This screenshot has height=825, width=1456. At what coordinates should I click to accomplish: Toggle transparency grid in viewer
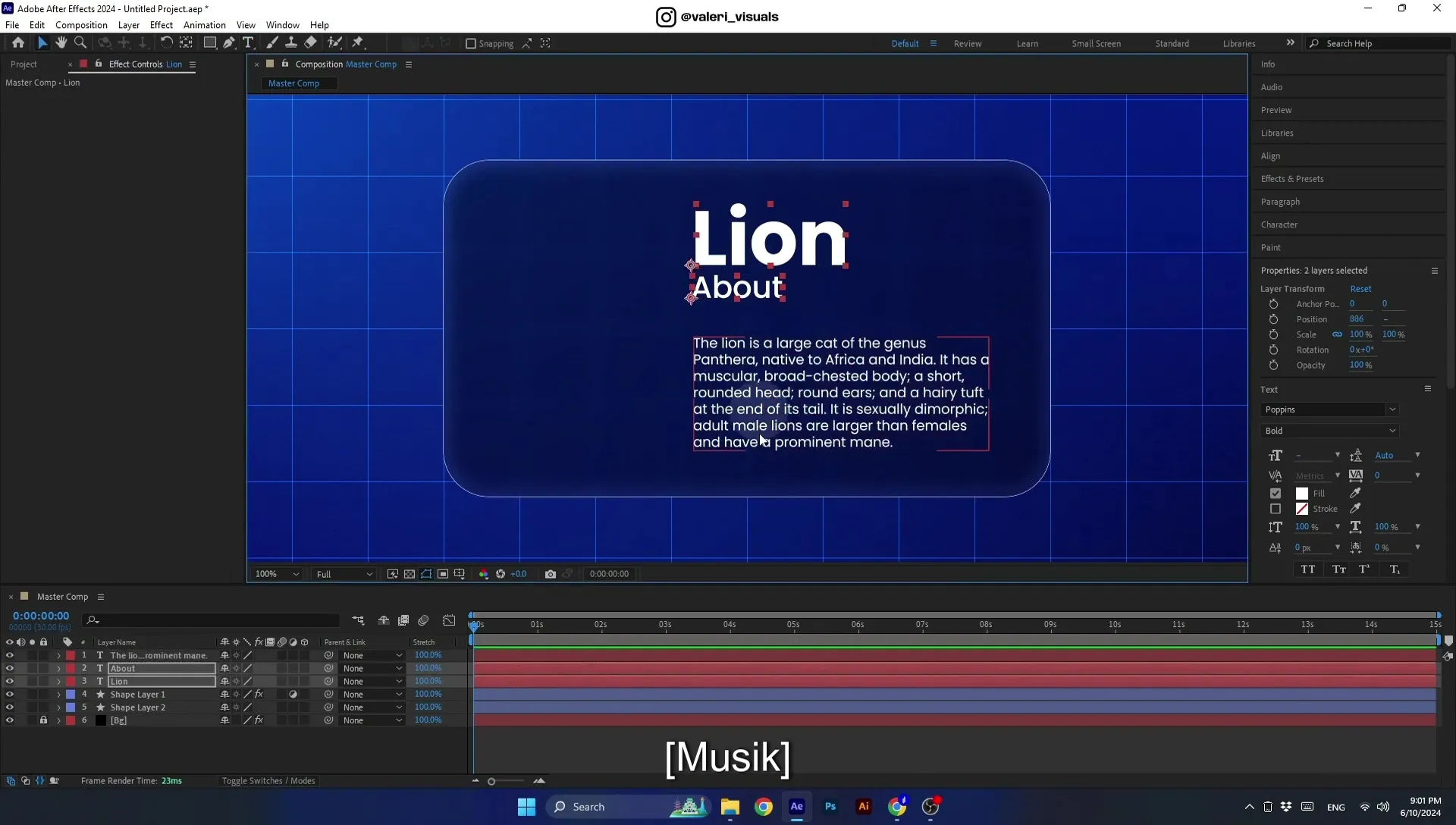point(409,574)
